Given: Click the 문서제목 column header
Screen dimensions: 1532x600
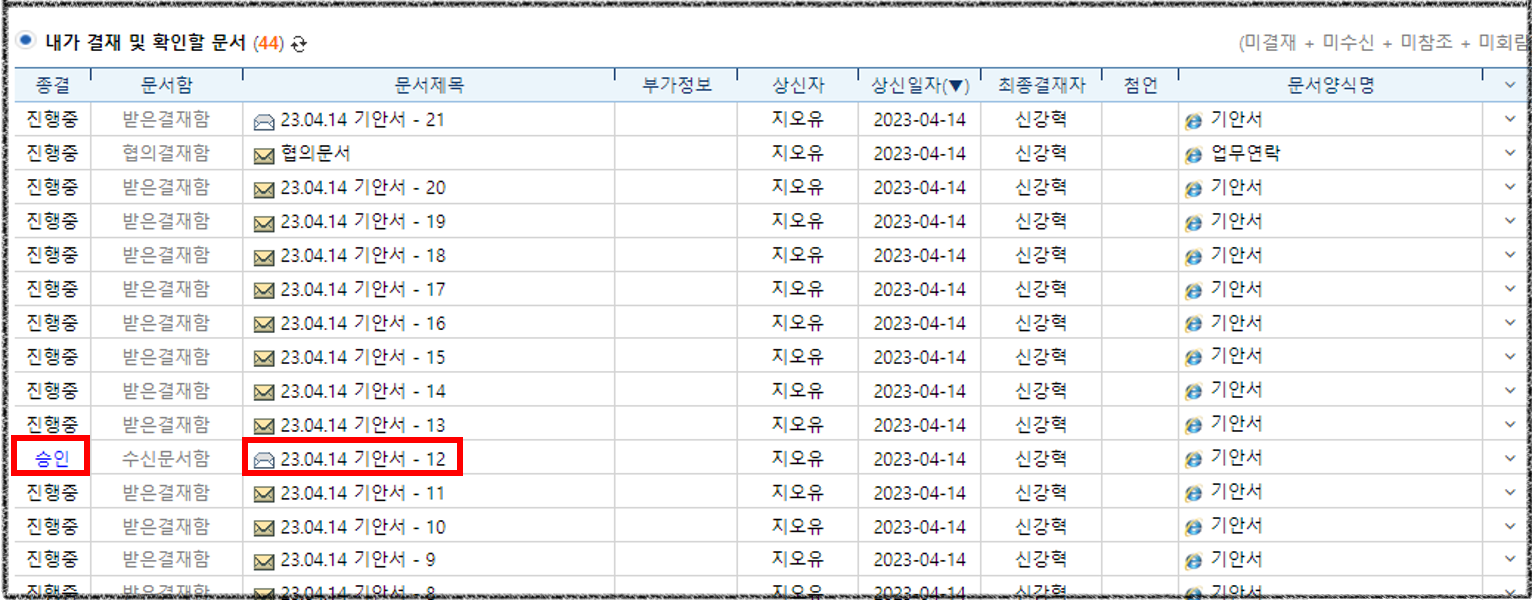Looking at the screenshot, I should pyautogui.click(x=429, y=85).
